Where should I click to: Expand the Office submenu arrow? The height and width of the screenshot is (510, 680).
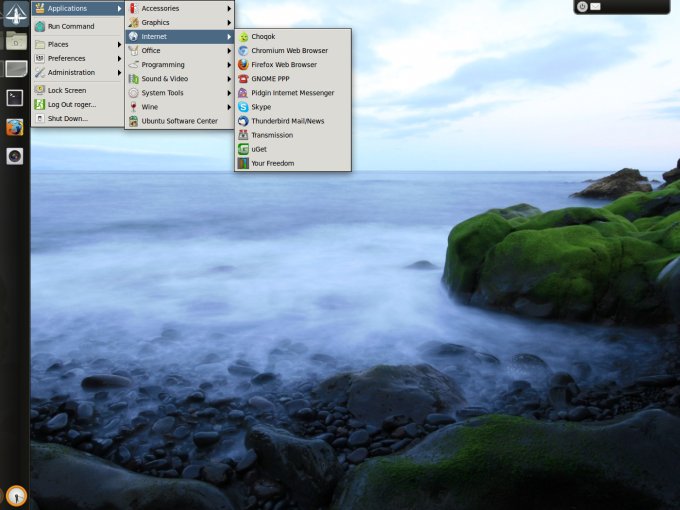tap(229, 51)
